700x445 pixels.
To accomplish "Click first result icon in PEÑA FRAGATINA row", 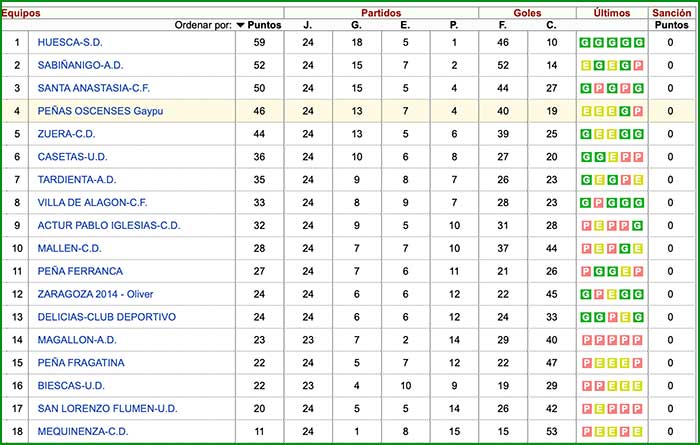I will [584, 363].
